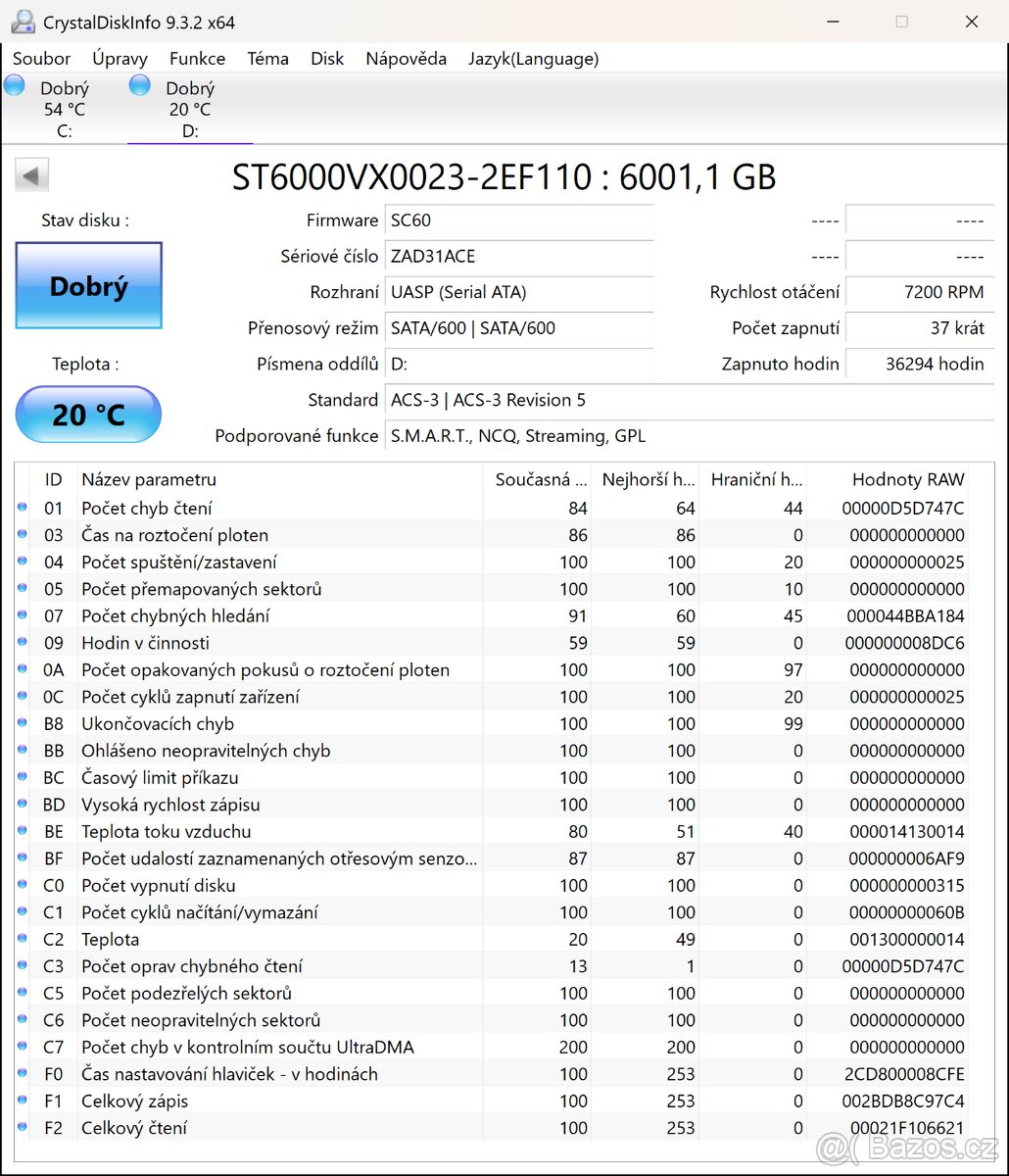Click the blue indicator beside Počet chyb čtení
1009x1176 pixels.
pos(22,508)
